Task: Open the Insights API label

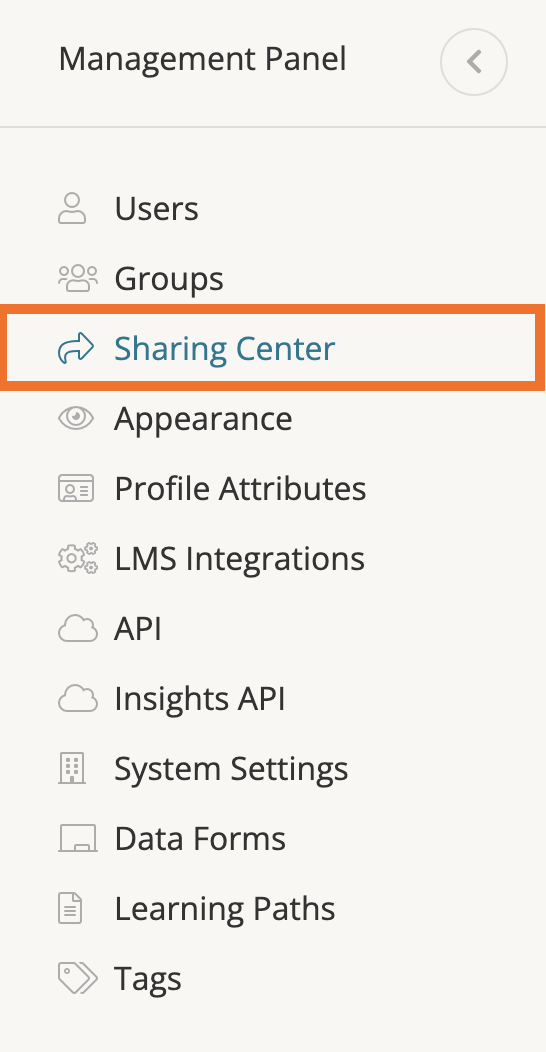Action: 200,698
